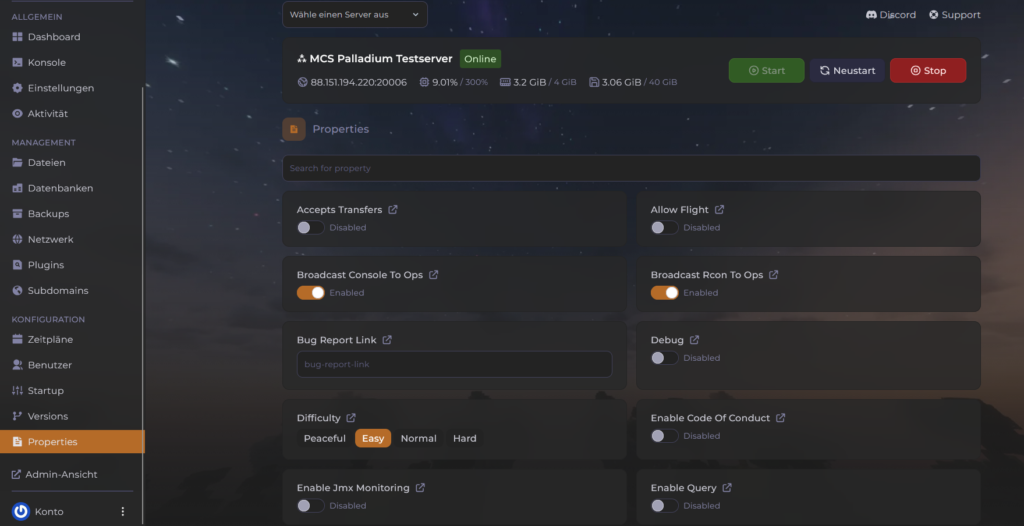
Task: Click the Einstellungen gear icon
Action: [18, 88]
